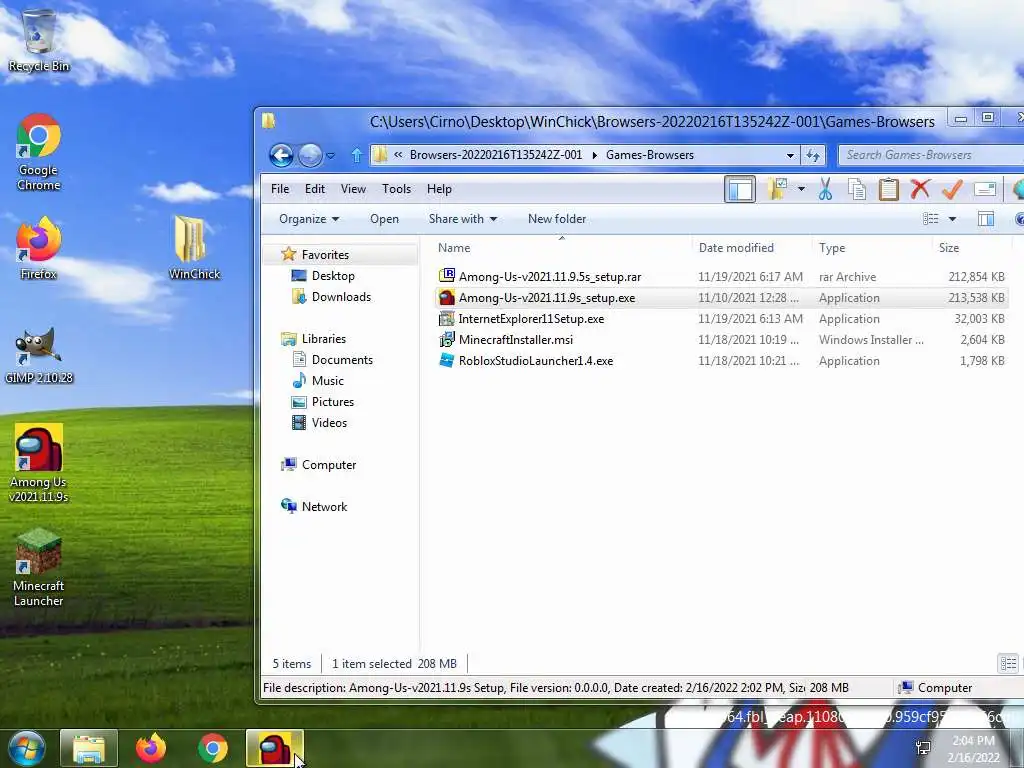The image size is (1024, 768).
Task: Open Windows Explorer from taskbar
Action: pyautogui.click(x=89, y=748)
